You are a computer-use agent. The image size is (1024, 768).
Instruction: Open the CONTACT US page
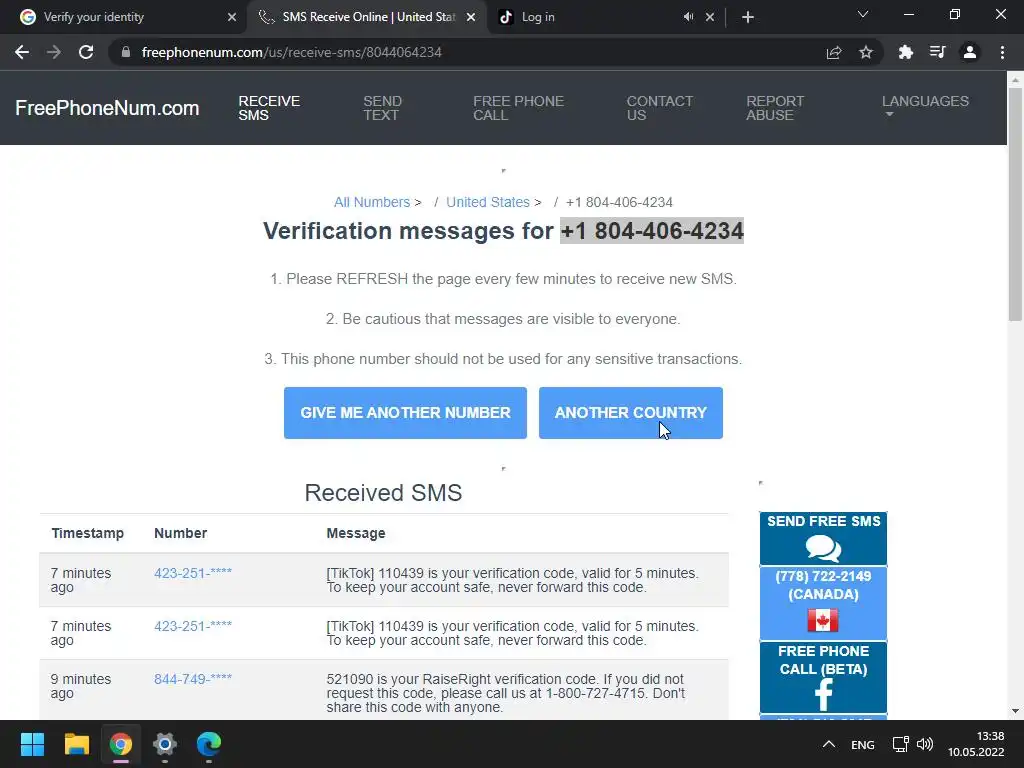click(660, 108)
